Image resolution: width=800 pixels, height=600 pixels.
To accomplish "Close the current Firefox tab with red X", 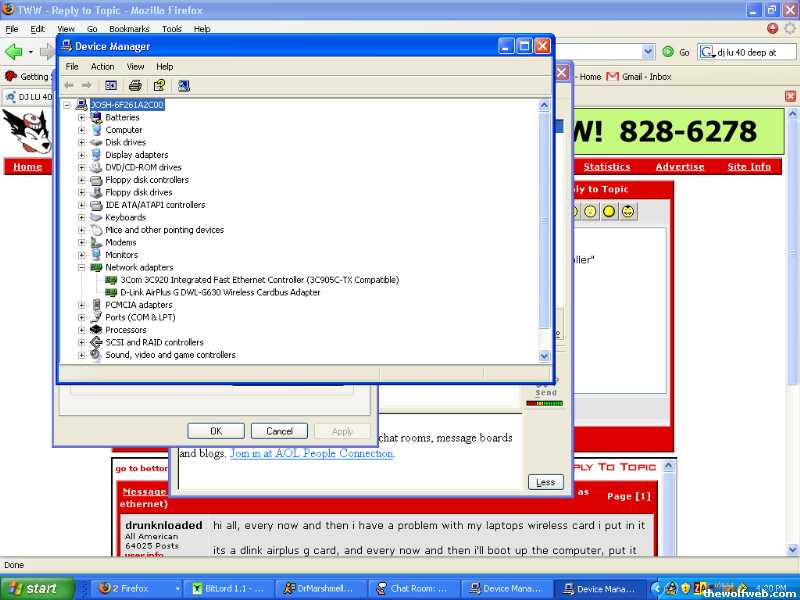I will pos(790,97).
